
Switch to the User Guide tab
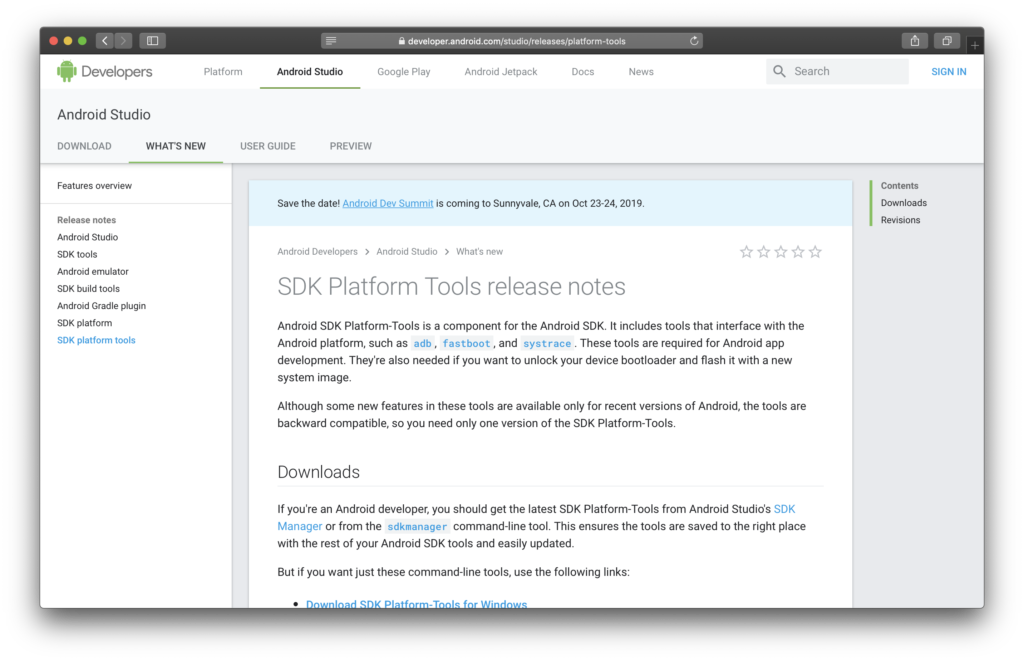point(267,146)
